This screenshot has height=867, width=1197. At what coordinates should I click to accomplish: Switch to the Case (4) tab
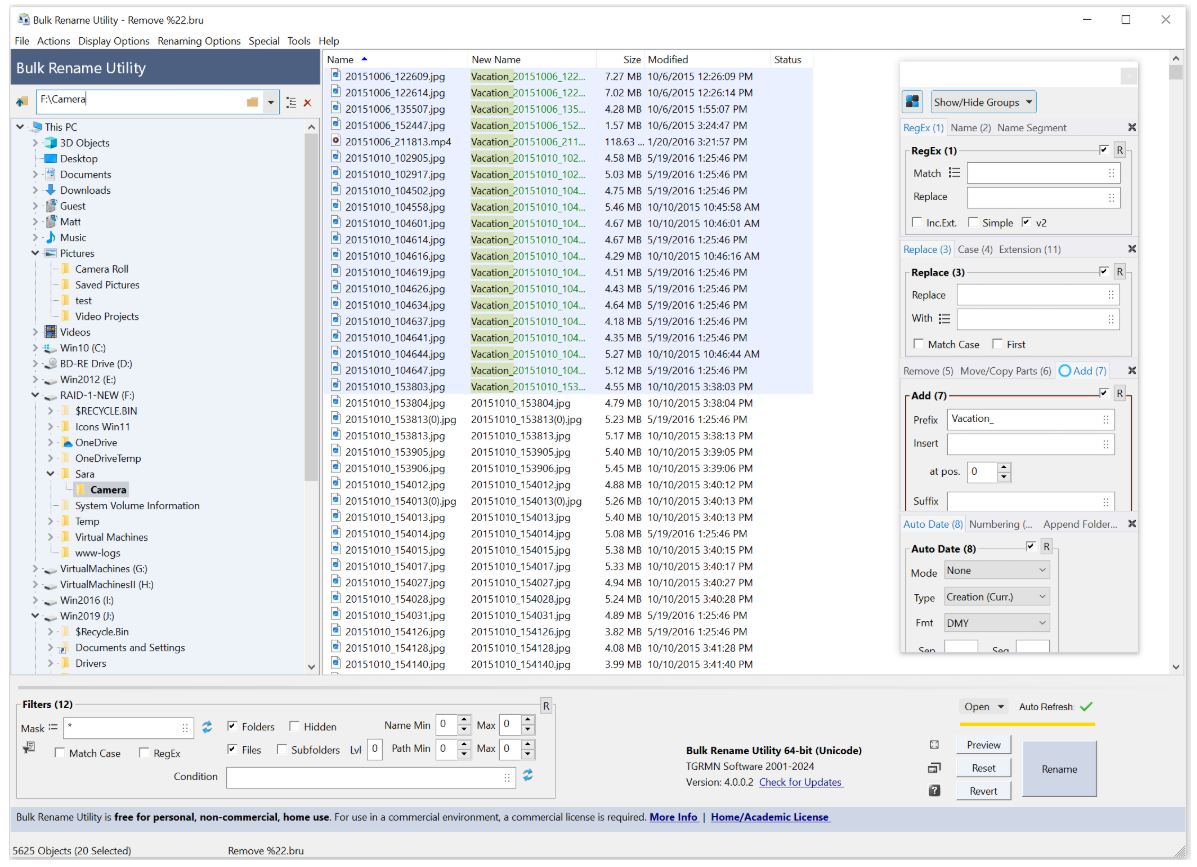(975, 250)
